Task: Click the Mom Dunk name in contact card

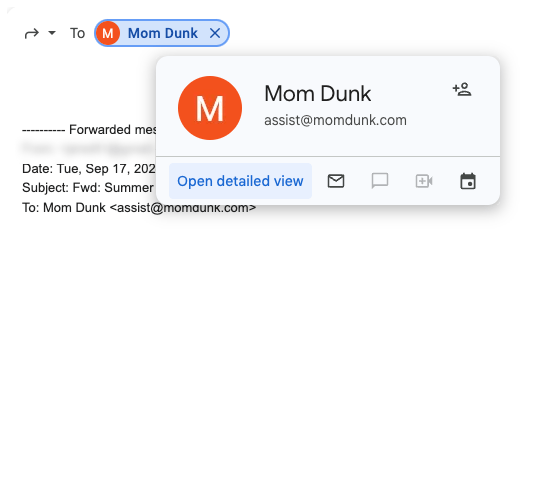Action: (318, 94)
